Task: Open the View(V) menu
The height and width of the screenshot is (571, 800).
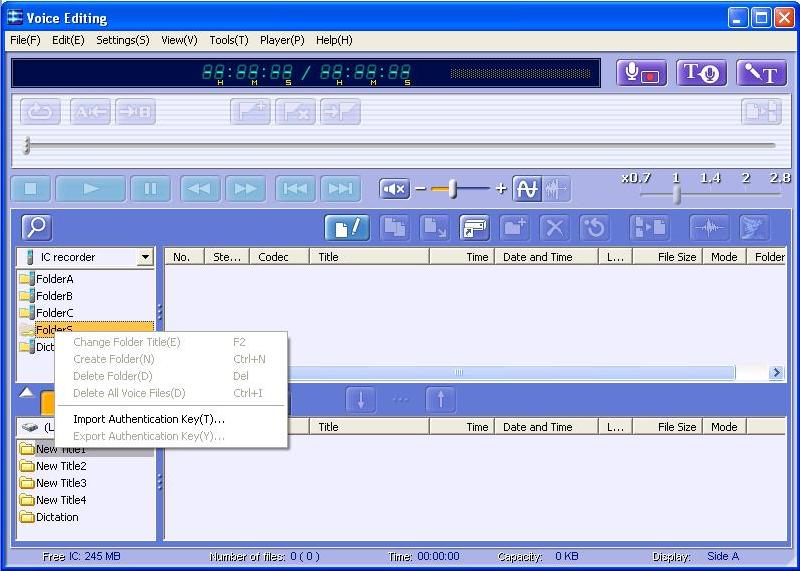Action: [179, 40]
